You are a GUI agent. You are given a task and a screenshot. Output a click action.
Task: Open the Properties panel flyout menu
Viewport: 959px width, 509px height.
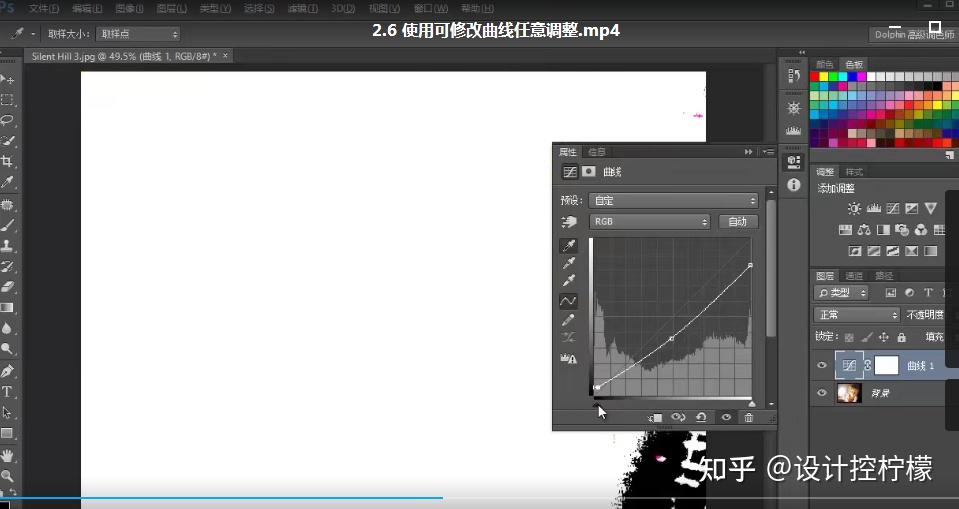pos(768,152)
